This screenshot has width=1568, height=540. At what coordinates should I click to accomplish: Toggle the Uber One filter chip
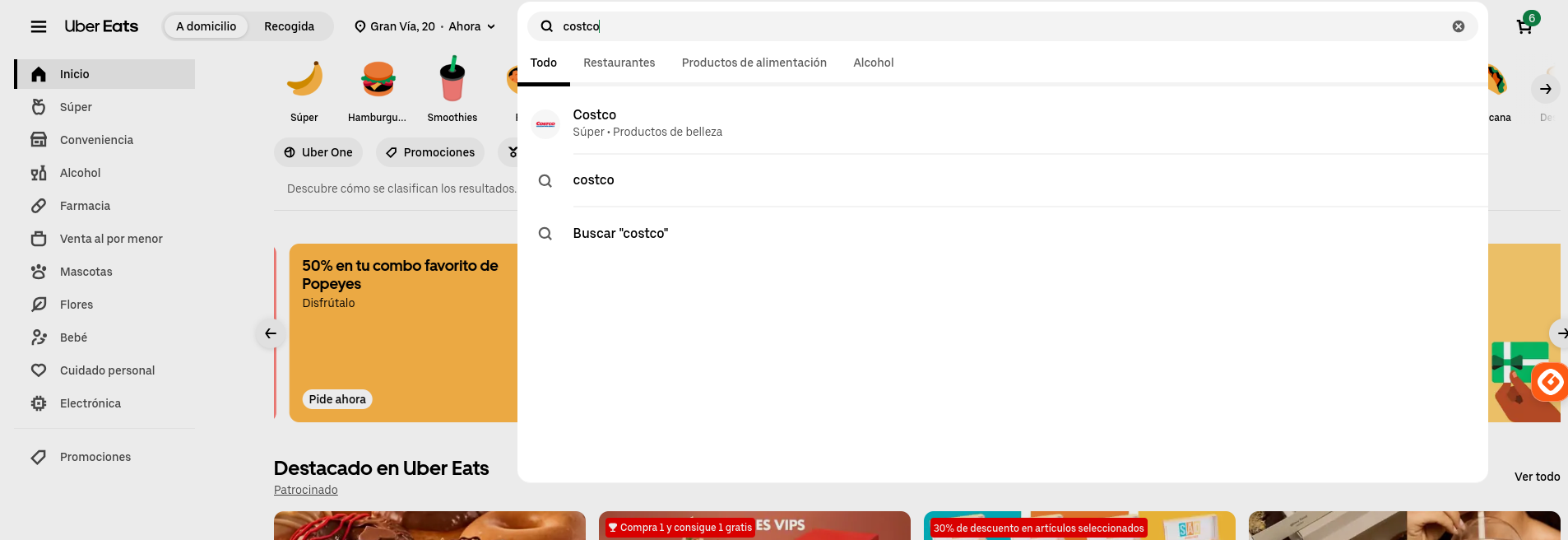318,152
